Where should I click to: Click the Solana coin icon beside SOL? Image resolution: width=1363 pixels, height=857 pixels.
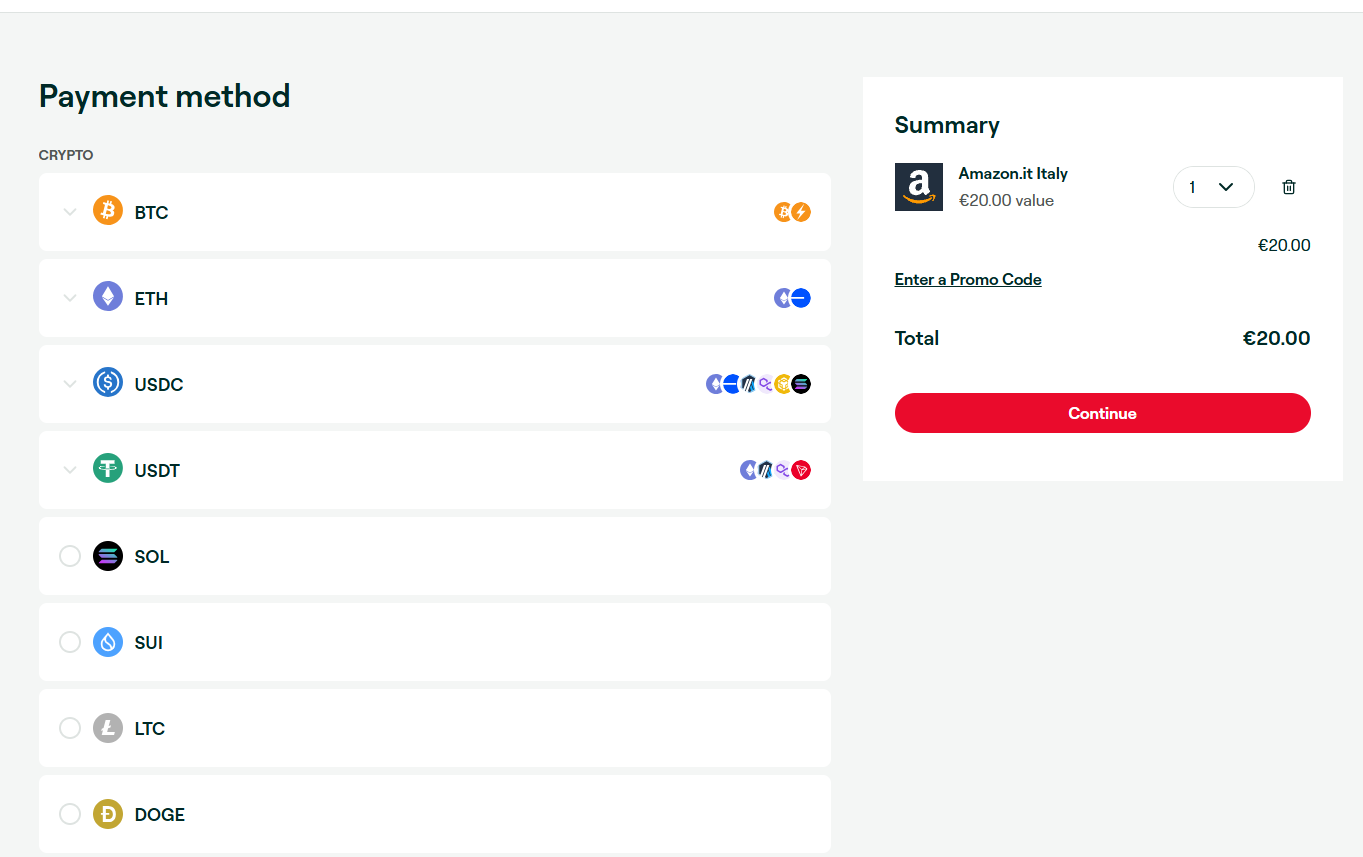click(108, 555)
